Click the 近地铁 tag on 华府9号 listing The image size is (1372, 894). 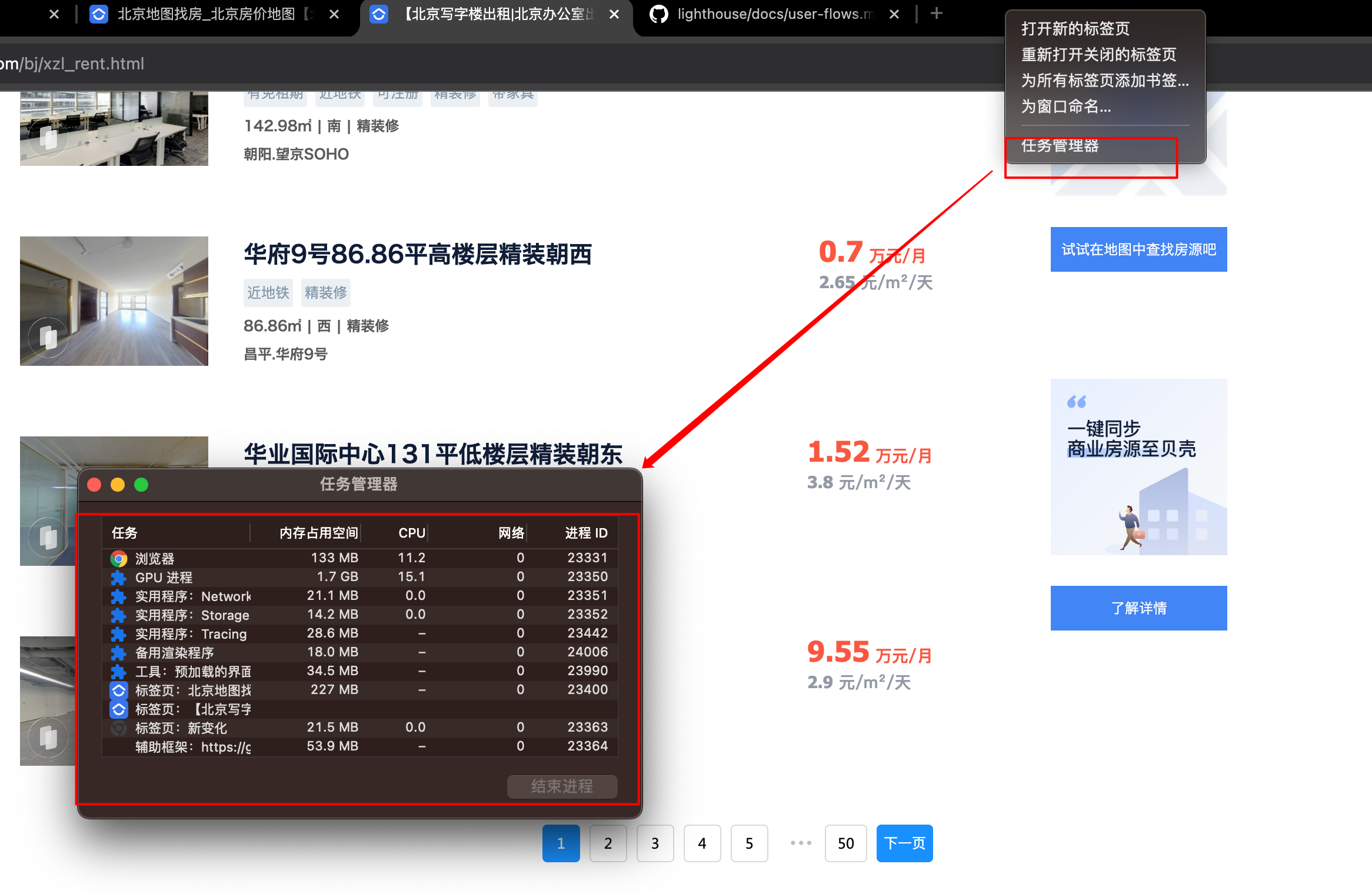tap(268, 292)
